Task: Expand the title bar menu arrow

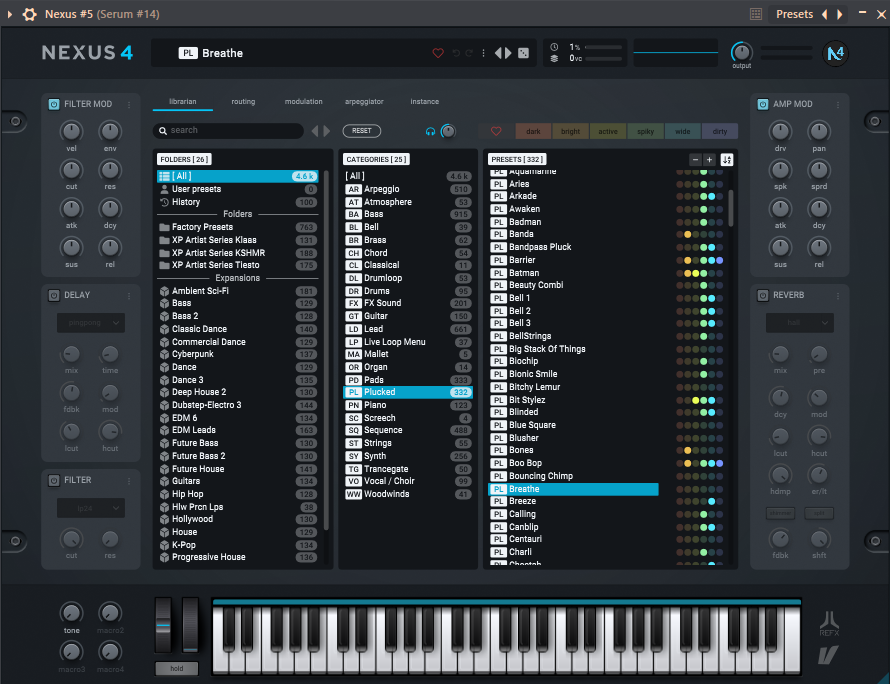Action: point(10,14)
